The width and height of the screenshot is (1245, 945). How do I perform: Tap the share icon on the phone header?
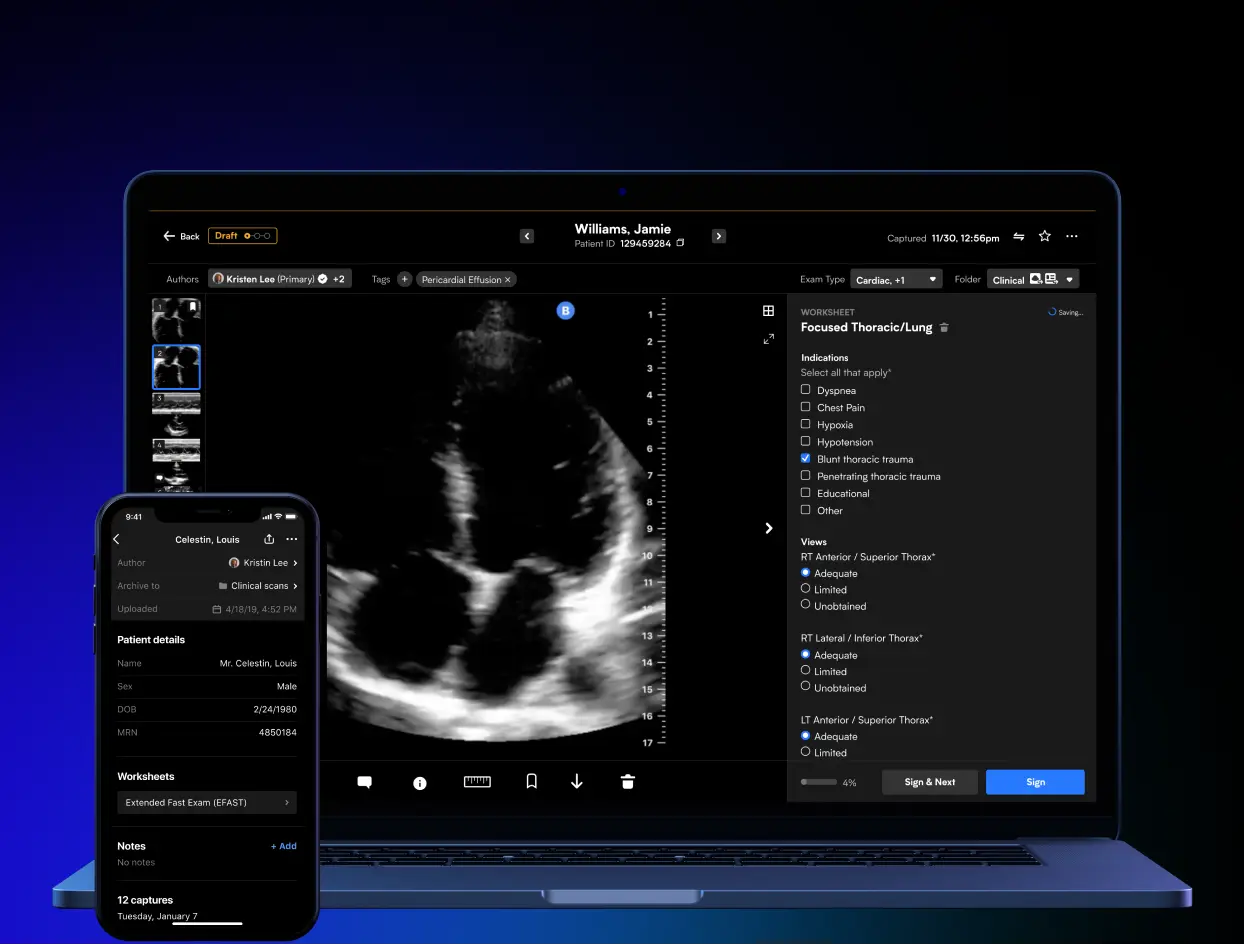[269, 539]
